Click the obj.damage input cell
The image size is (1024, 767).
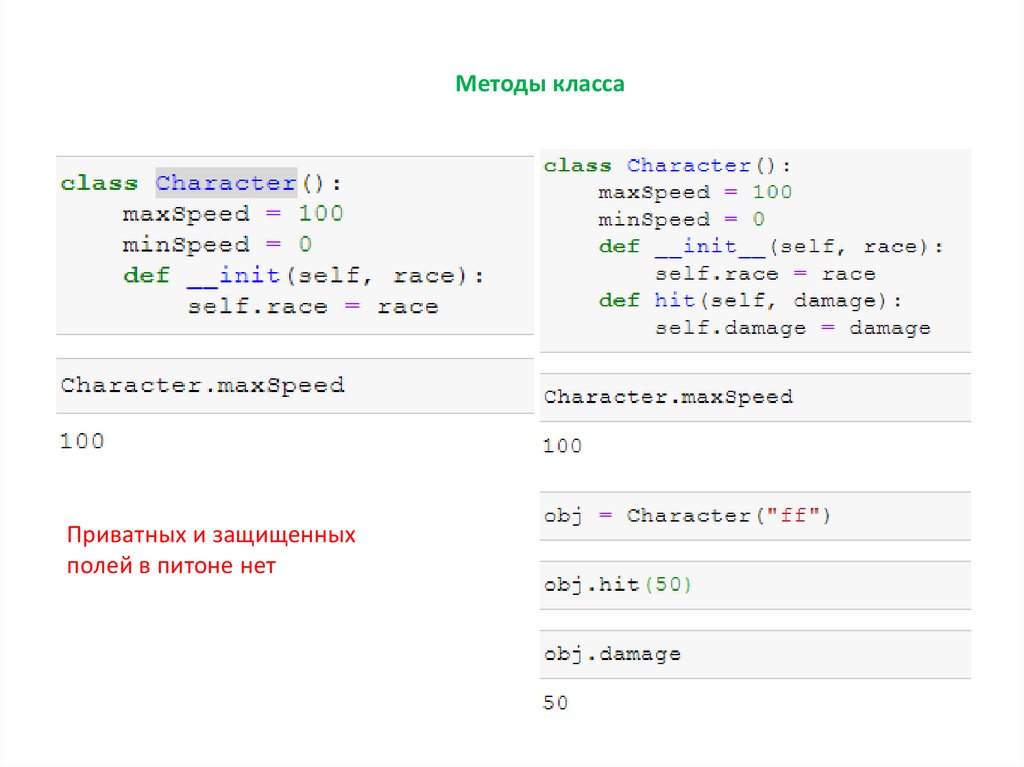[x=612, y=654]
